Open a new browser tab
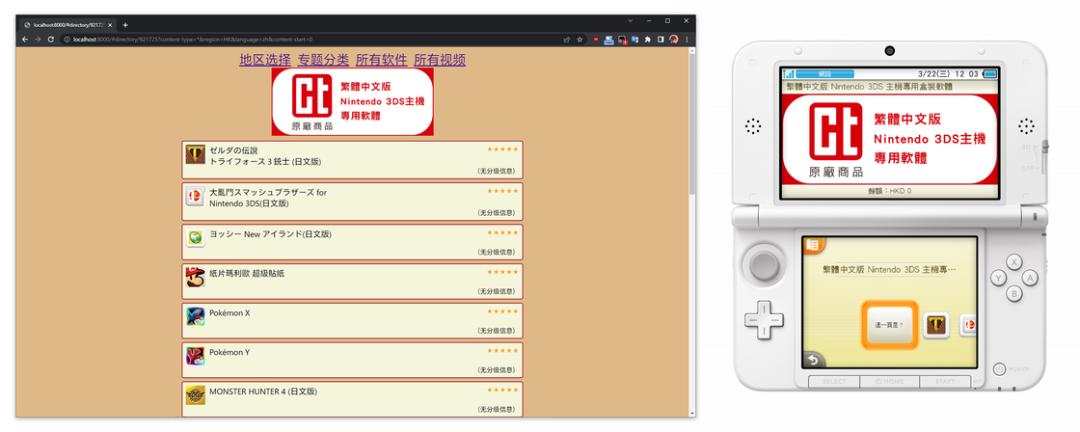Screen dimensions: 1080x432 click(125, 25)
